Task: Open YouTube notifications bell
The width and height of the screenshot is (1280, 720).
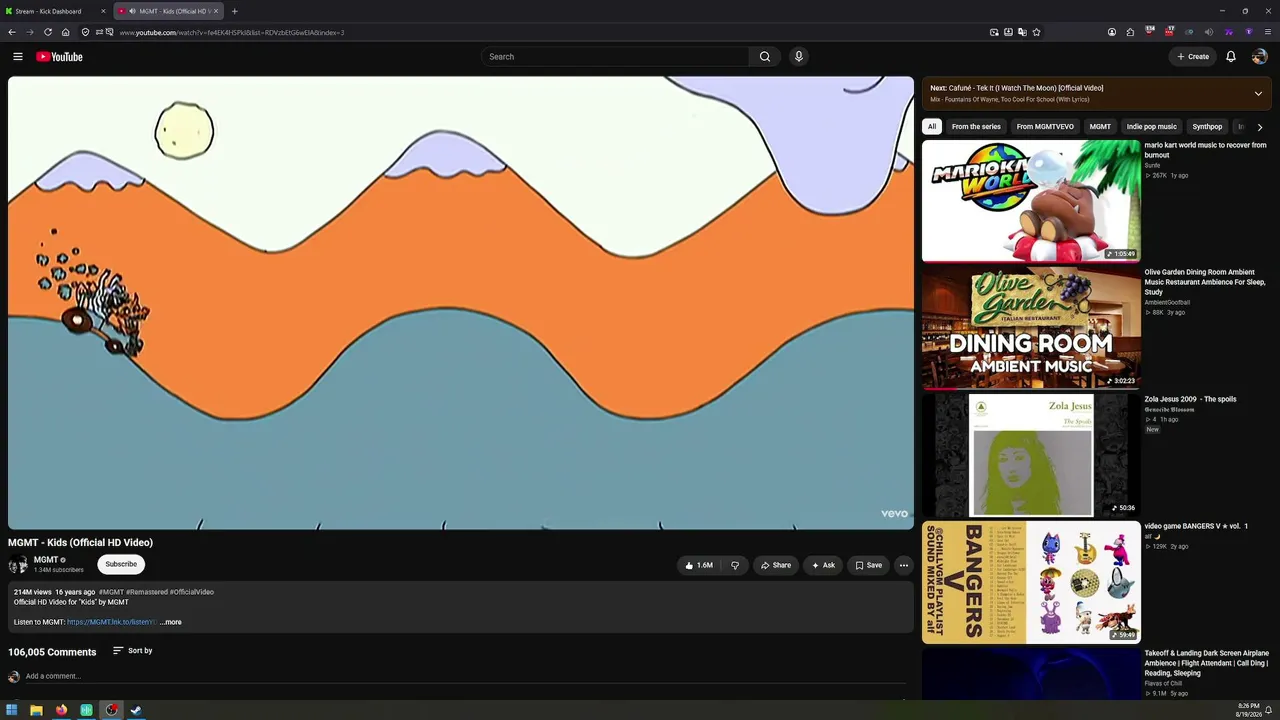Action: tap(1231, 57)
